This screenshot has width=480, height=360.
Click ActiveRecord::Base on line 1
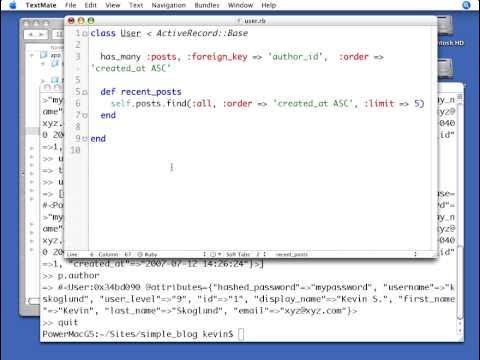coord(202,33)
